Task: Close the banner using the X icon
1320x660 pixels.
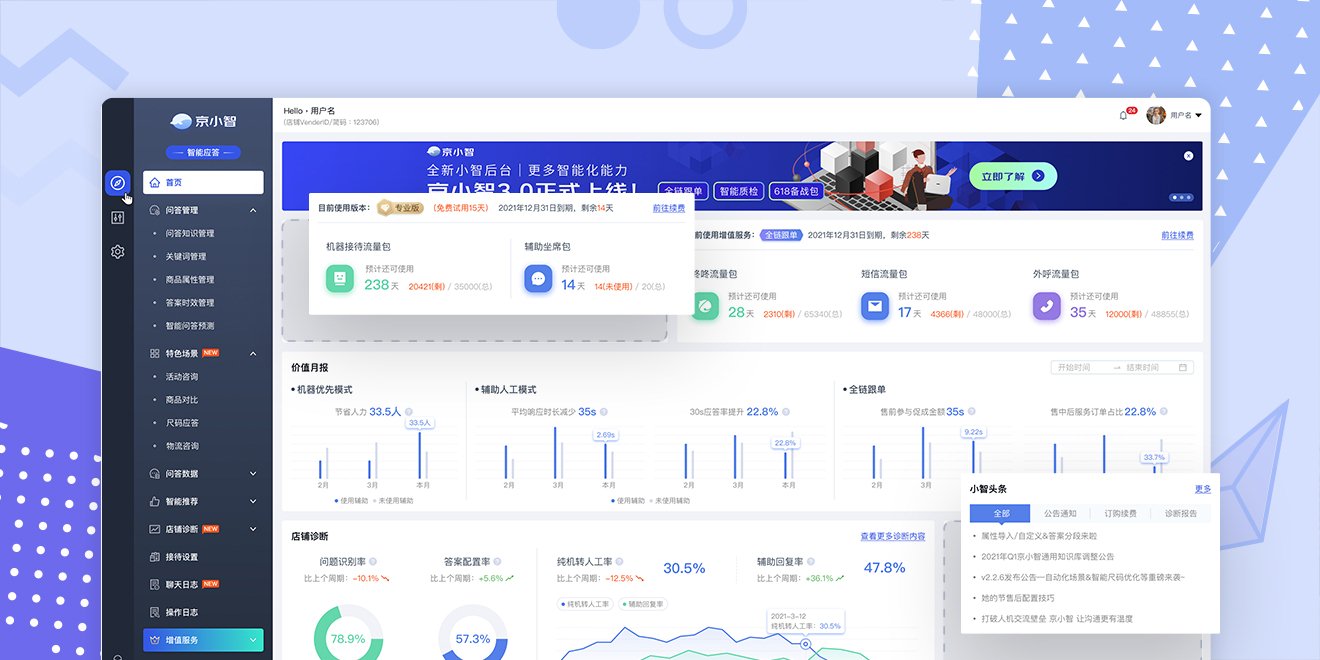Action: [1188, 156]
